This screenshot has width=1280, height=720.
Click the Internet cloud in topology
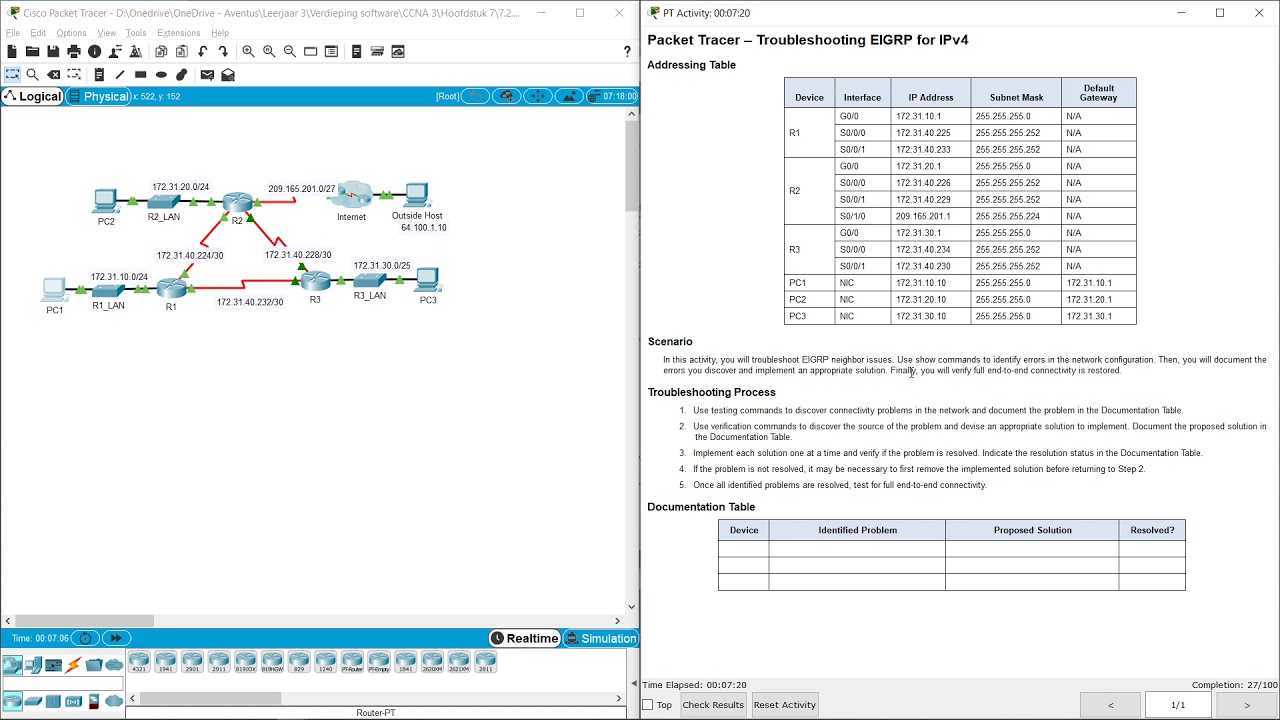tap(353, 194)
